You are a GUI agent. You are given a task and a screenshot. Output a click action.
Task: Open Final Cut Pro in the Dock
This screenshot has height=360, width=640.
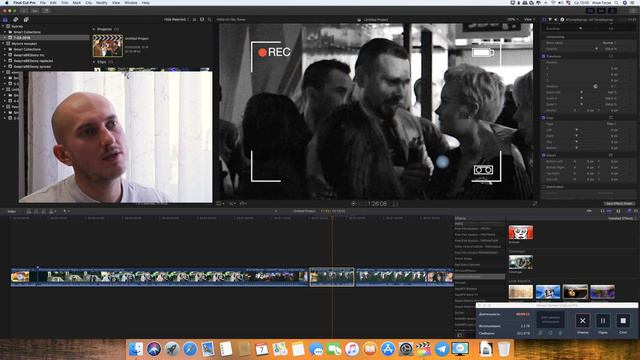coord(423,349)
